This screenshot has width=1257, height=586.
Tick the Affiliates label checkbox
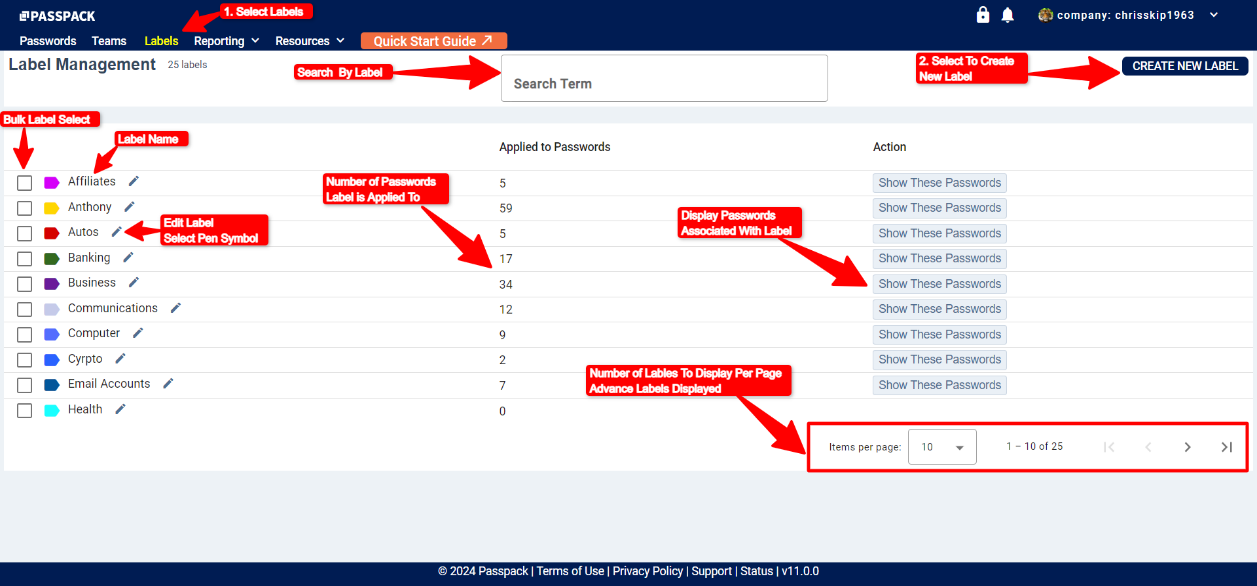[25, 183]
